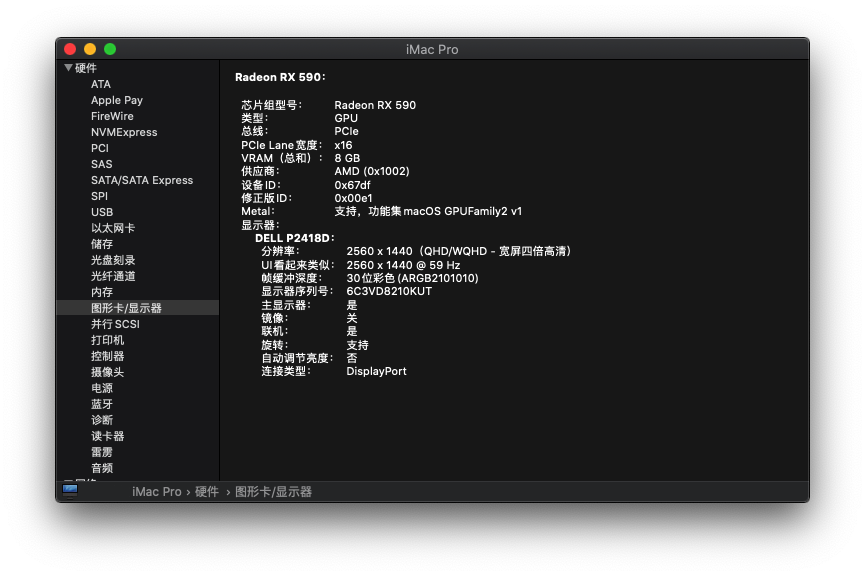The height and width of the screenshot is (576, 865).
Task: Close the iMac Pro window
Action: pos(70,49)
